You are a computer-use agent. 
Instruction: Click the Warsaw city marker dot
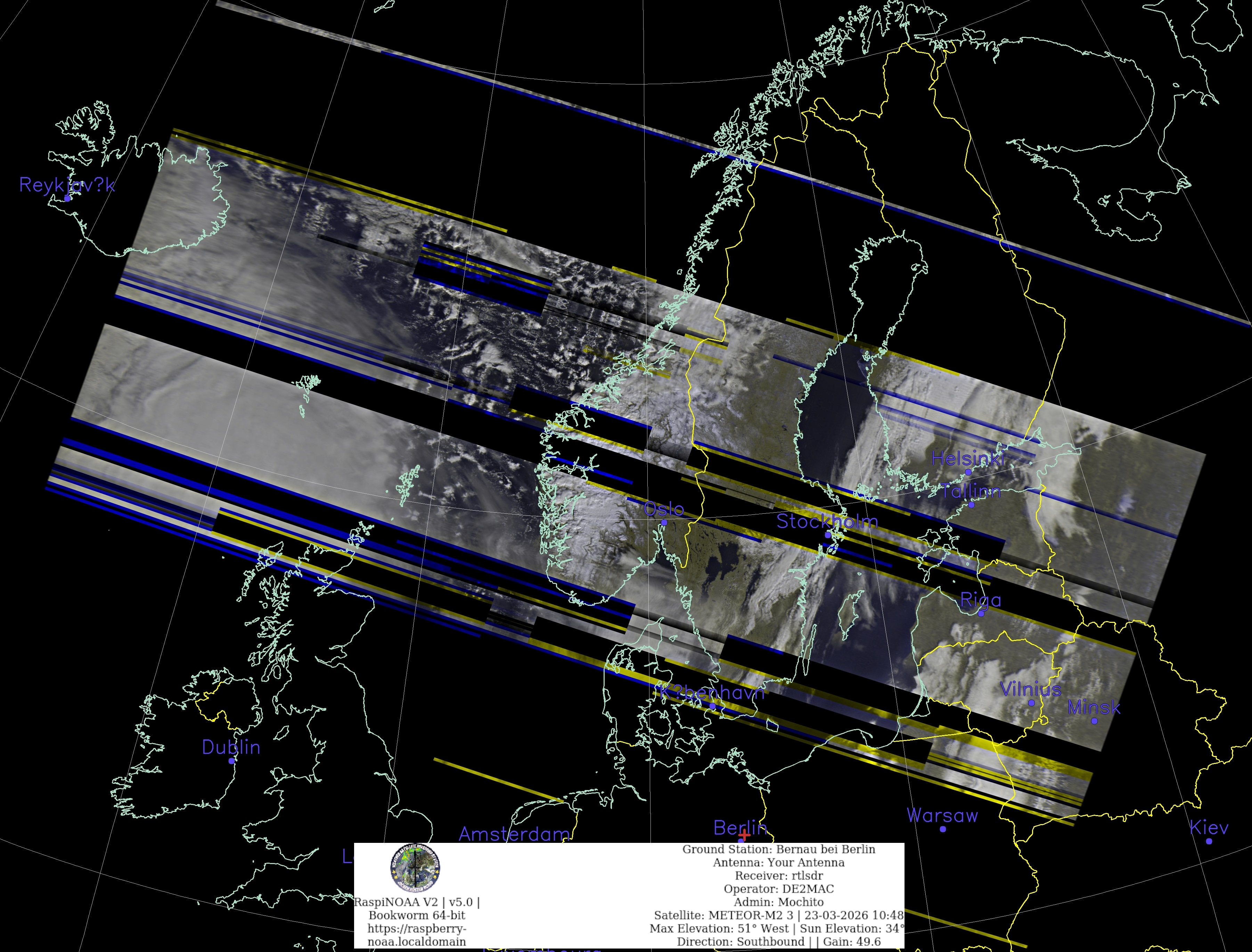[x=943, y=829]
